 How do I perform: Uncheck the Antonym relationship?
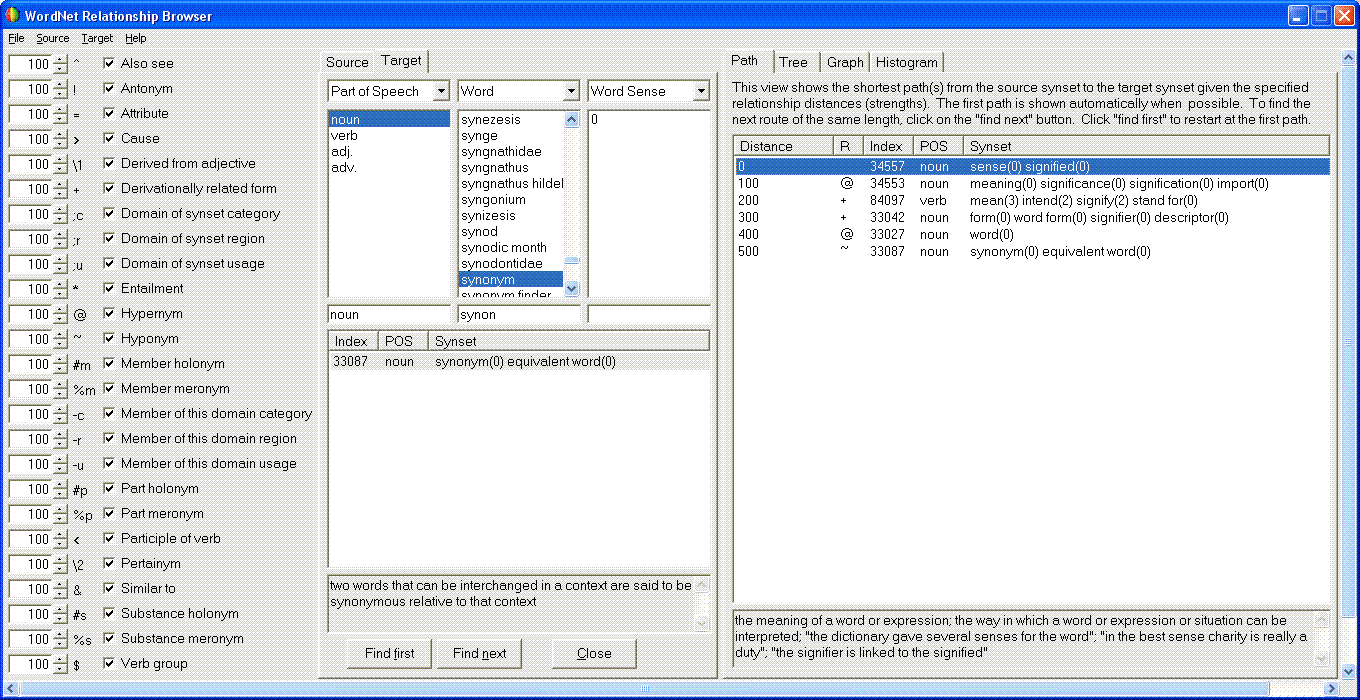point(109,88)
